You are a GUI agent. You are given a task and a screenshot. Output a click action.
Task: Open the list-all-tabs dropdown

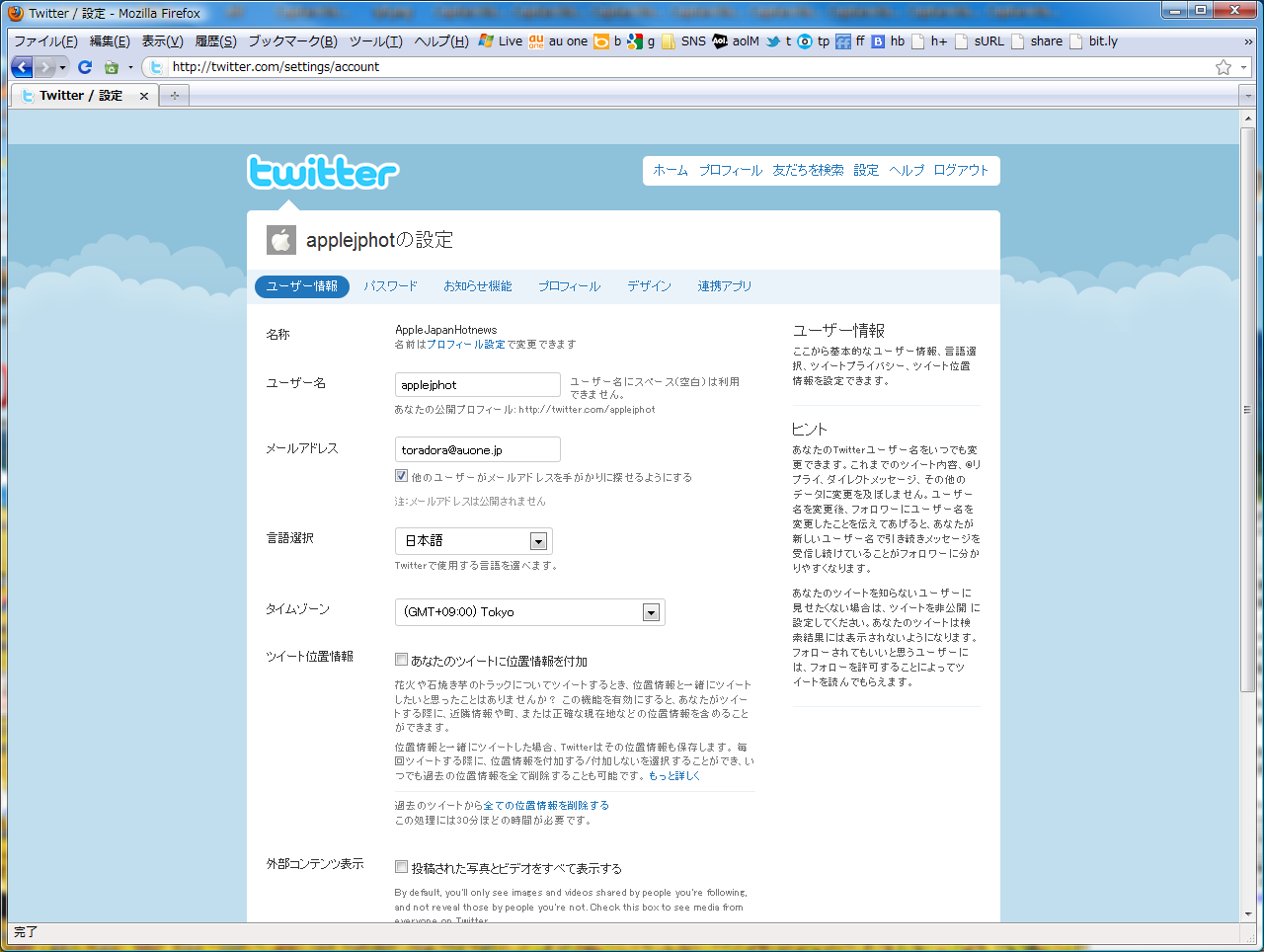tap(1246, 96)
